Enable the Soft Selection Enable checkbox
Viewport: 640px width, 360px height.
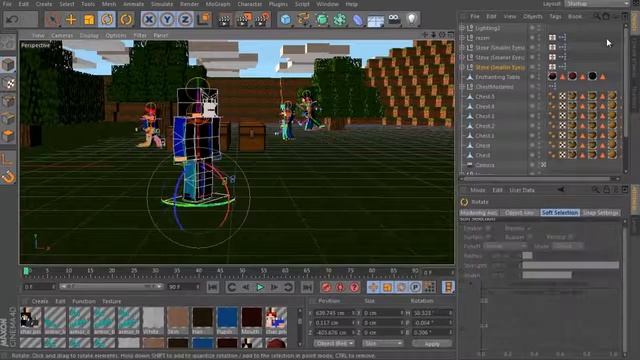[x=488, y=228]
